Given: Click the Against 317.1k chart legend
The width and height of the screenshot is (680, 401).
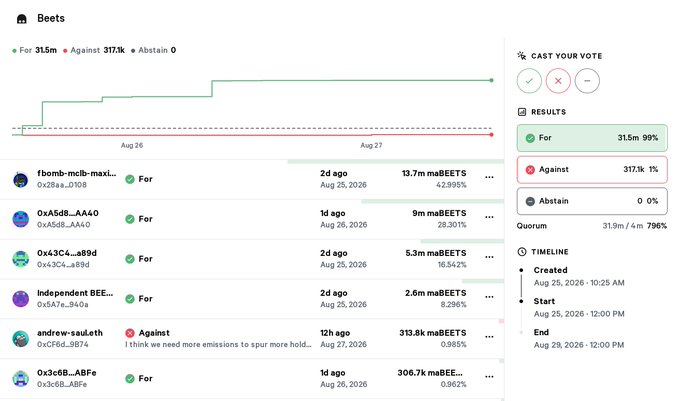Looking at the screenshot, I should click(94, 50).
